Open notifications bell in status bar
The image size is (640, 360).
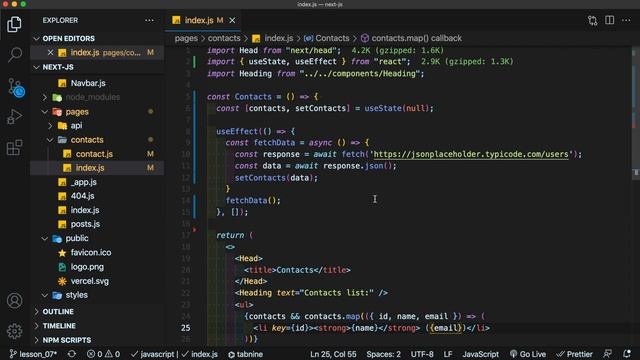coord(627,354)
